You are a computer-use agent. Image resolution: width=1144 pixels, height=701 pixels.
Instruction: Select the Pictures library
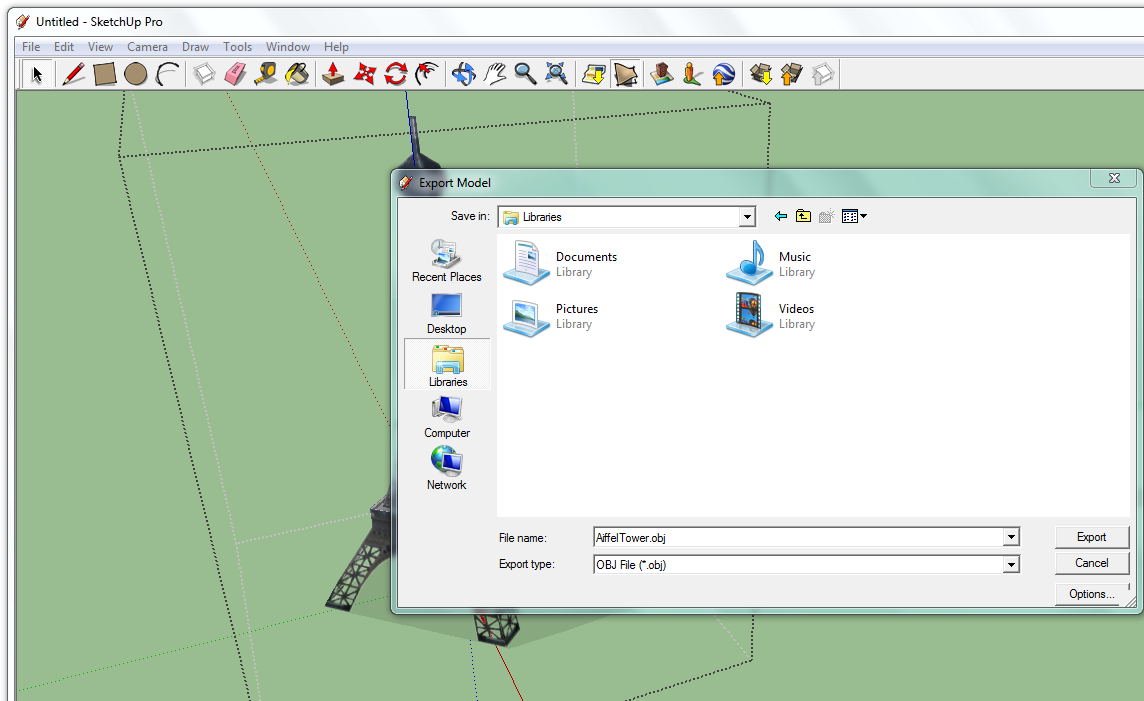pos(552,316)
